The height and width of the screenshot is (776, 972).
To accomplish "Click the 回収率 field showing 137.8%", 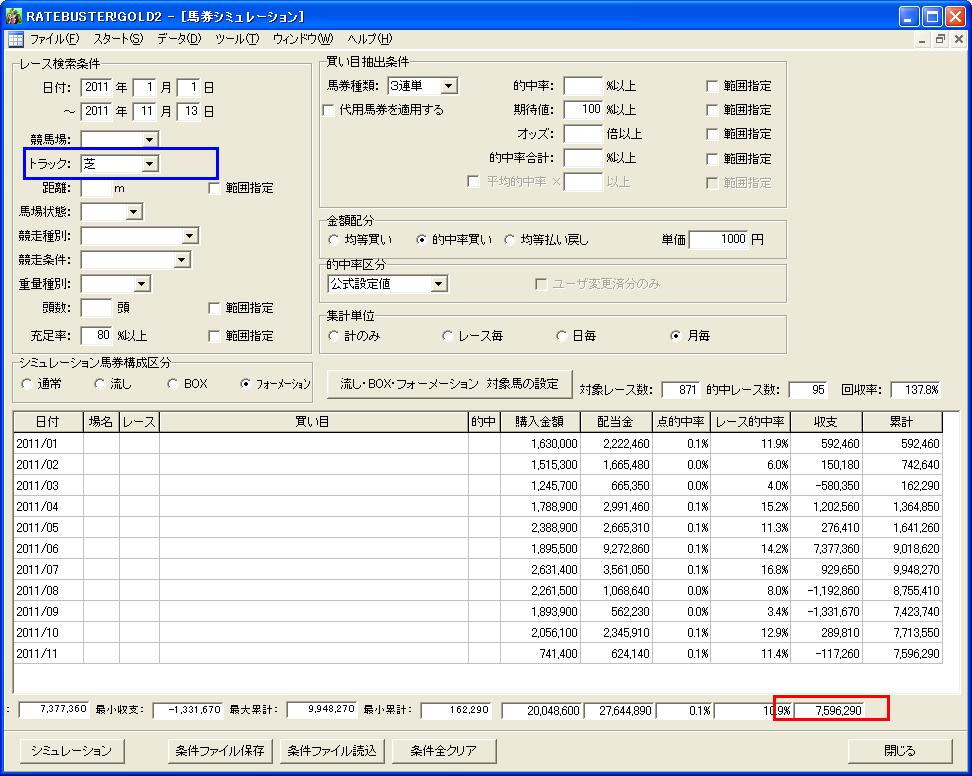I will [915, 390].
